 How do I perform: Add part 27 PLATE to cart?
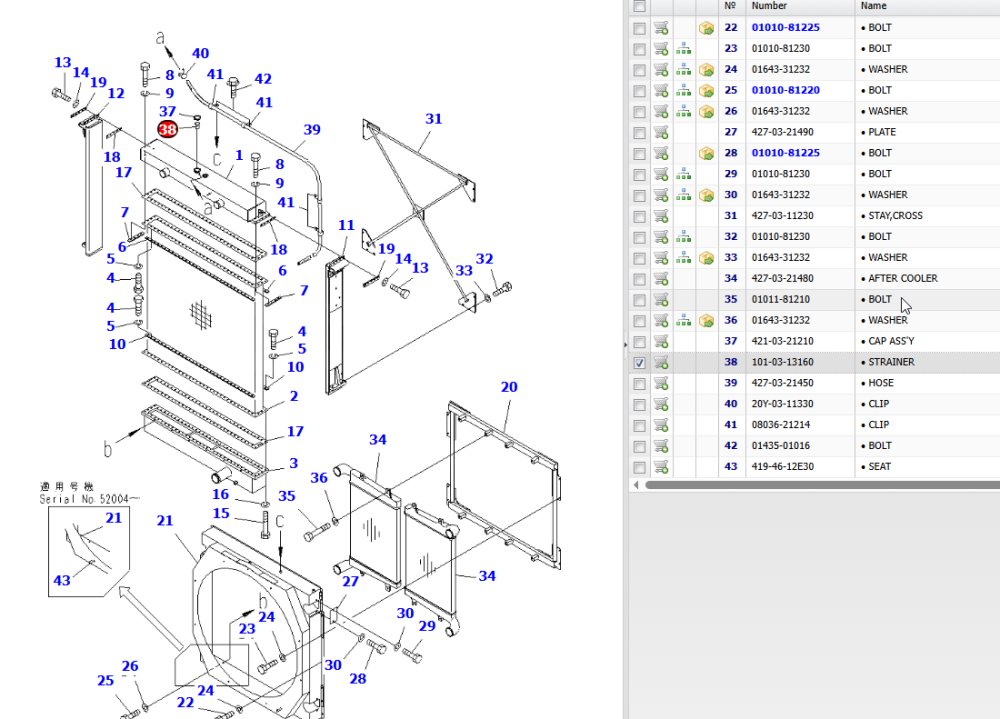[661, 133]
